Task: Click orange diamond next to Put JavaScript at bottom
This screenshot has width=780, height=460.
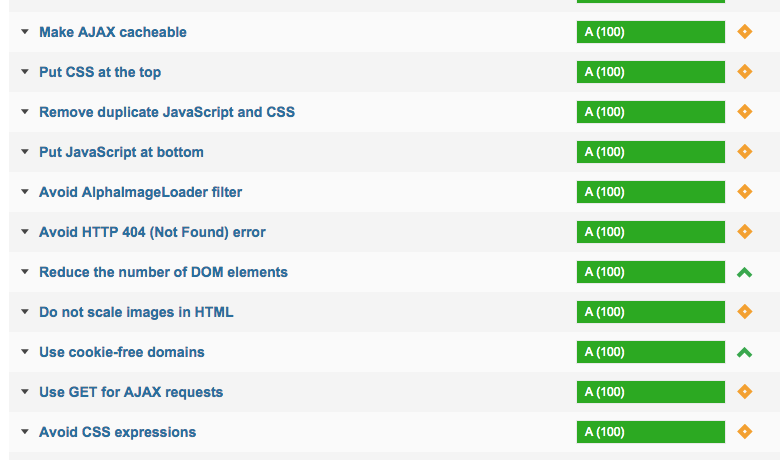Action: pos(744,152)
